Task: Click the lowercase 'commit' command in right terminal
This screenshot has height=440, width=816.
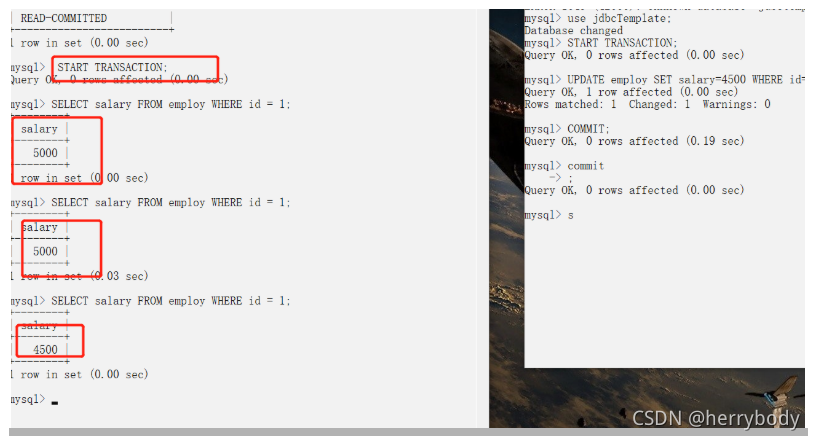Action: [x=585, y=166]
